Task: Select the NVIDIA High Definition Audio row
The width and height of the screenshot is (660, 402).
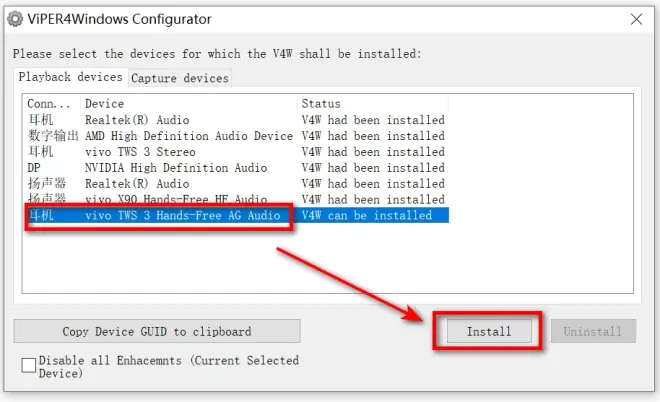Action: (x=237, y=168)
